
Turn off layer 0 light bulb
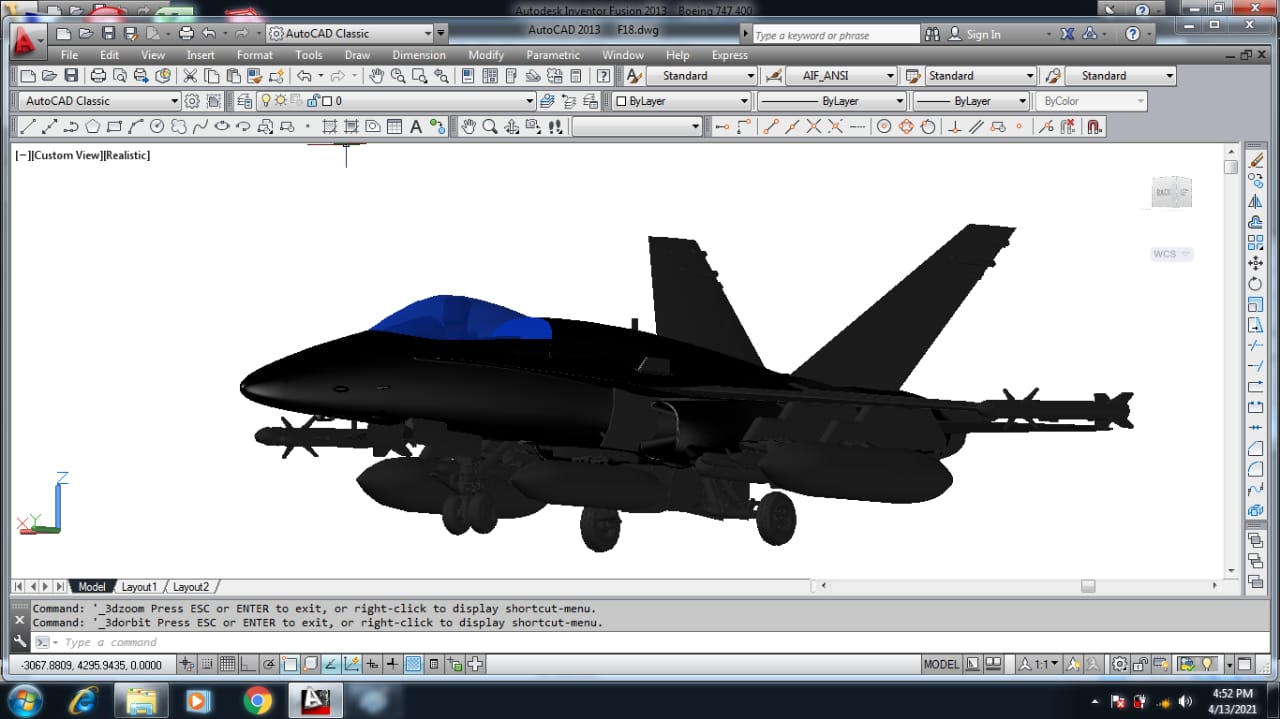[x=265, y=100]
